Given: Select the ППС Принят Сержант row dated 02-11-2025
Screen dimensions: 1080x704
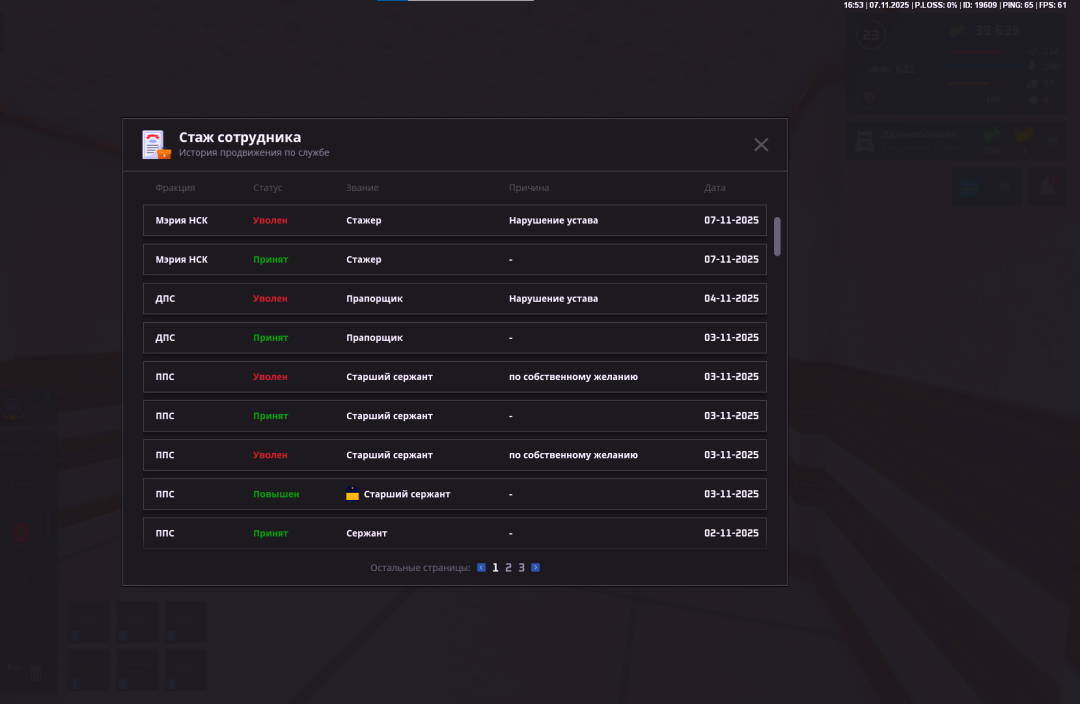Looking at the screenshot, I should 454,533.
